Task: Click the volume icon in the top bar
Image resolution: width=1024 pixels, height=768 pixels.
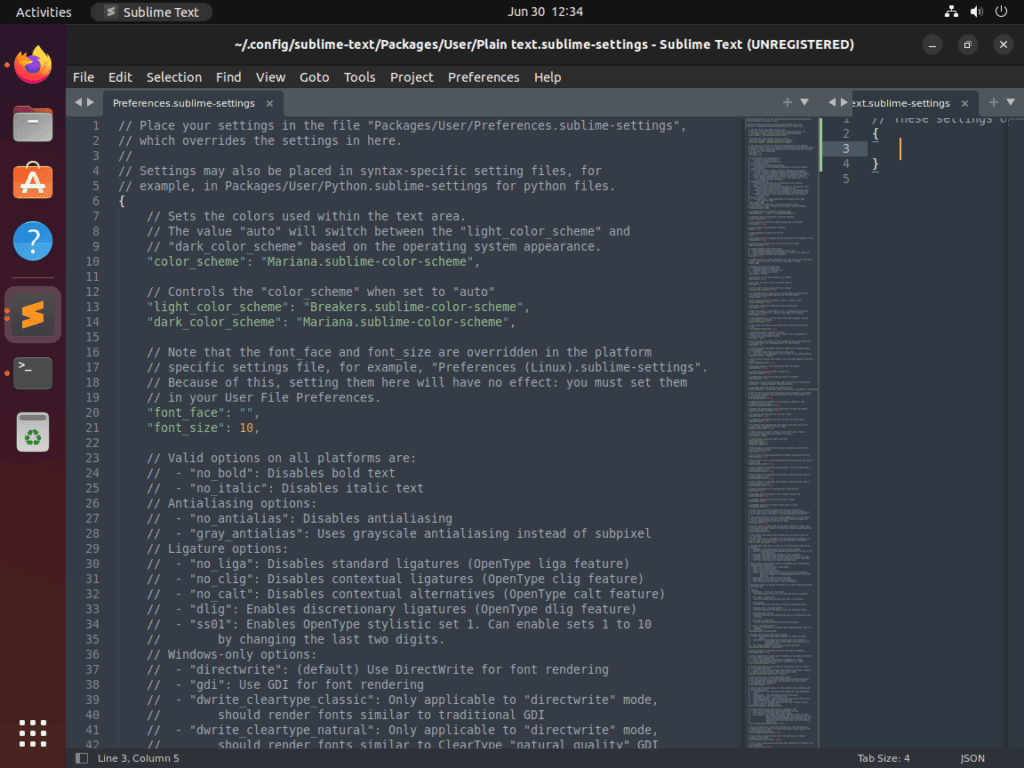Action: click(975, 12)
